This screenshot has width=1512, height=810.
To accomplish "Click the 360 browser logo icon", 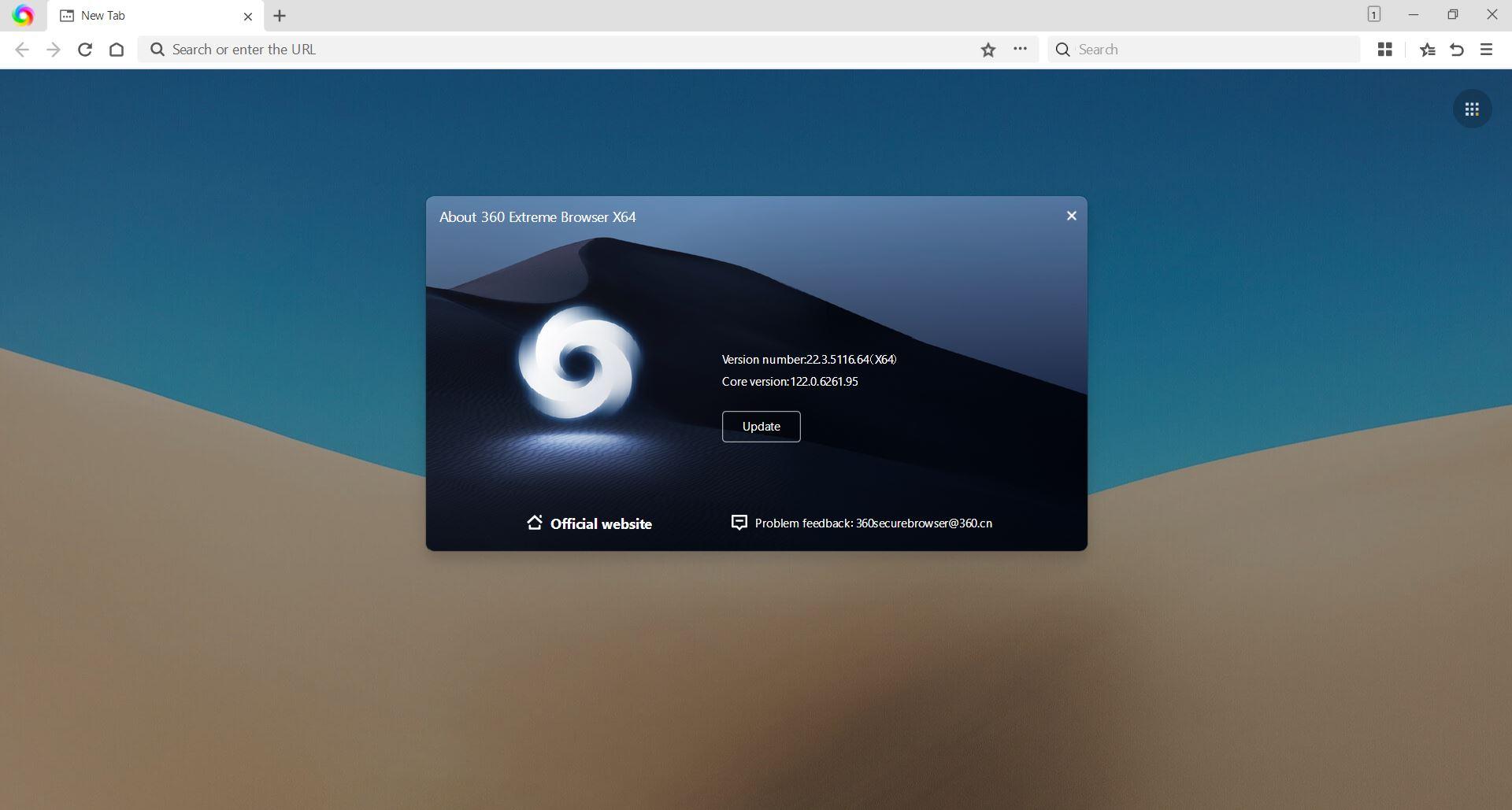I will click(23, 16).
